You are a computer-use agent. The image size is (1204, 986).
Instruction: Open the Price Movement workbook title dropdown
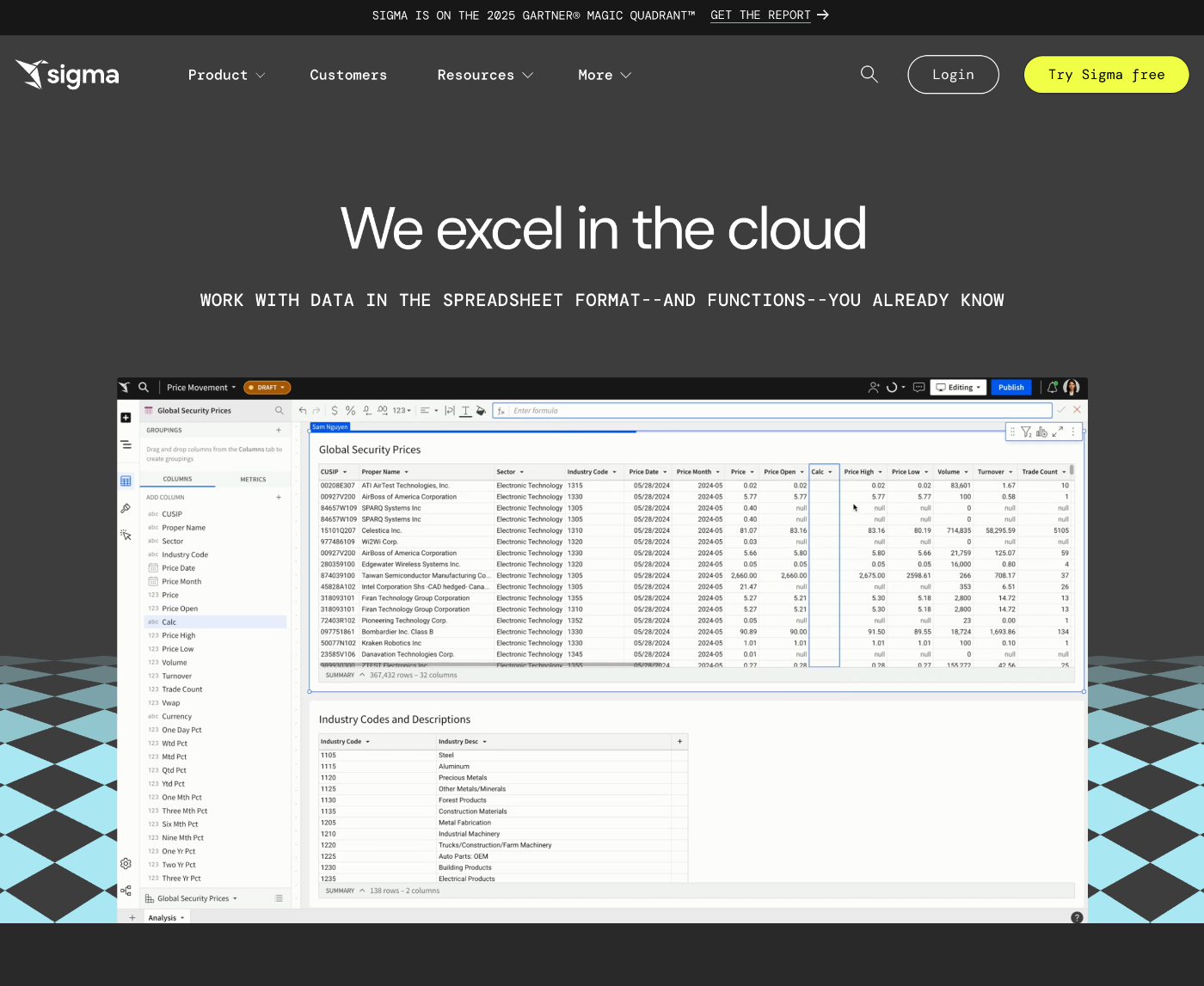pyautogui.click(x=201, y=388)
